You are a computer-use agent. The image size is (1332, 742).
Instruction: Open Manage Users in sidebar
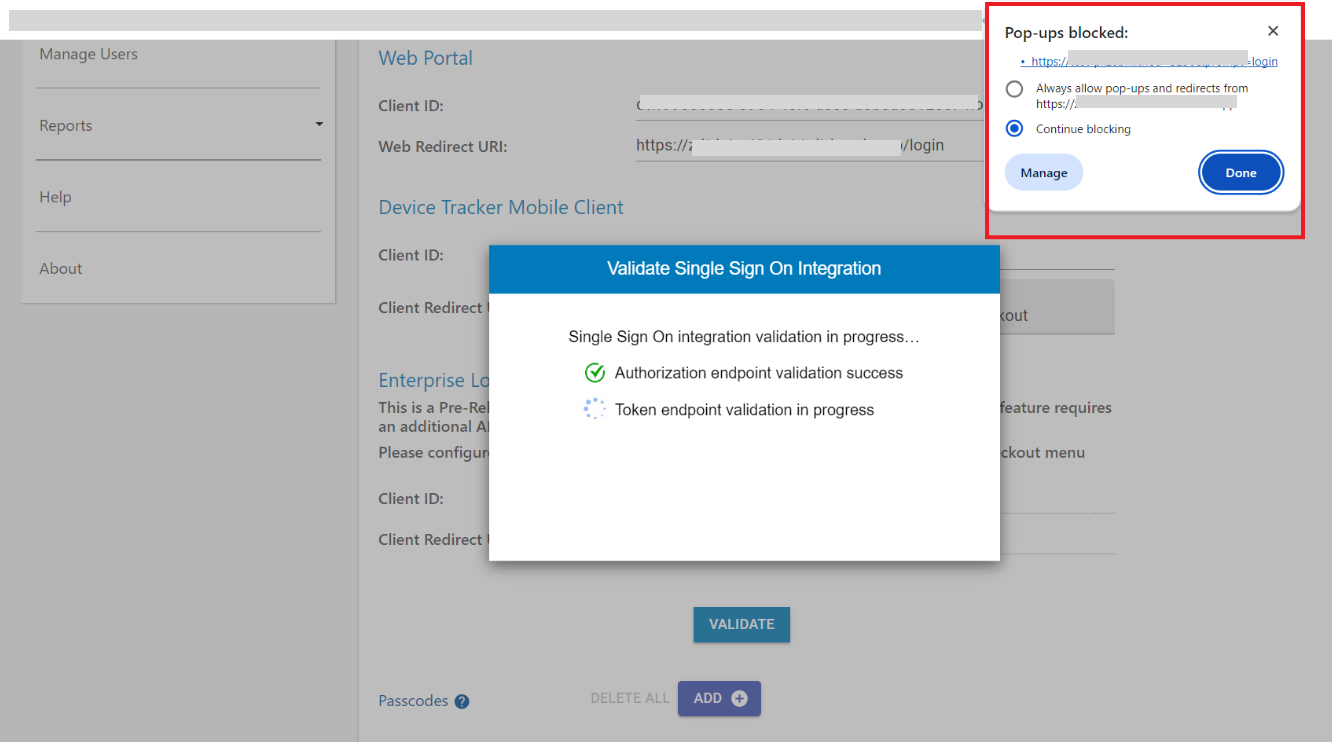point(89,54)
